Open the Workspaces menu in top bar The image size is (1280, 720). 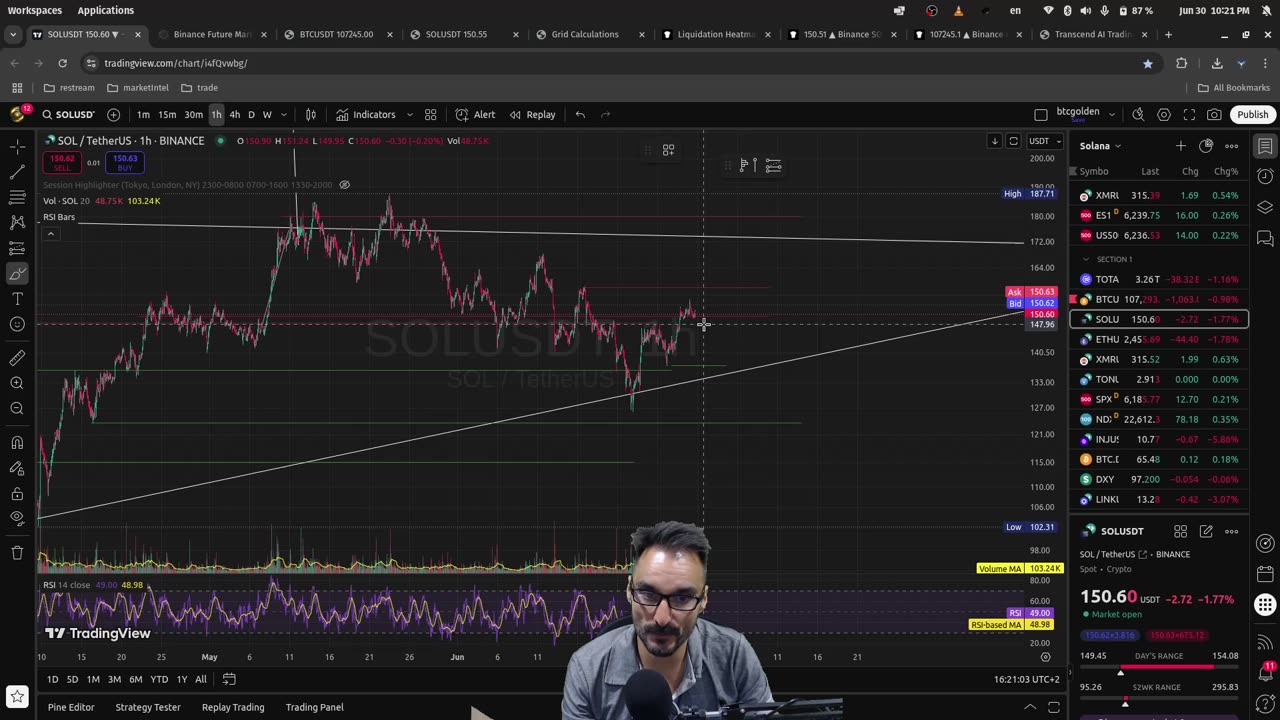(x=35, y=10)
